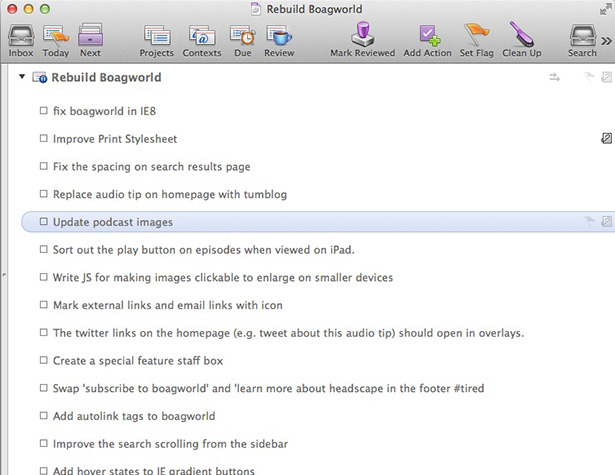Tick the Swap 'subscribe to boagworld' task

pos(44,388)
